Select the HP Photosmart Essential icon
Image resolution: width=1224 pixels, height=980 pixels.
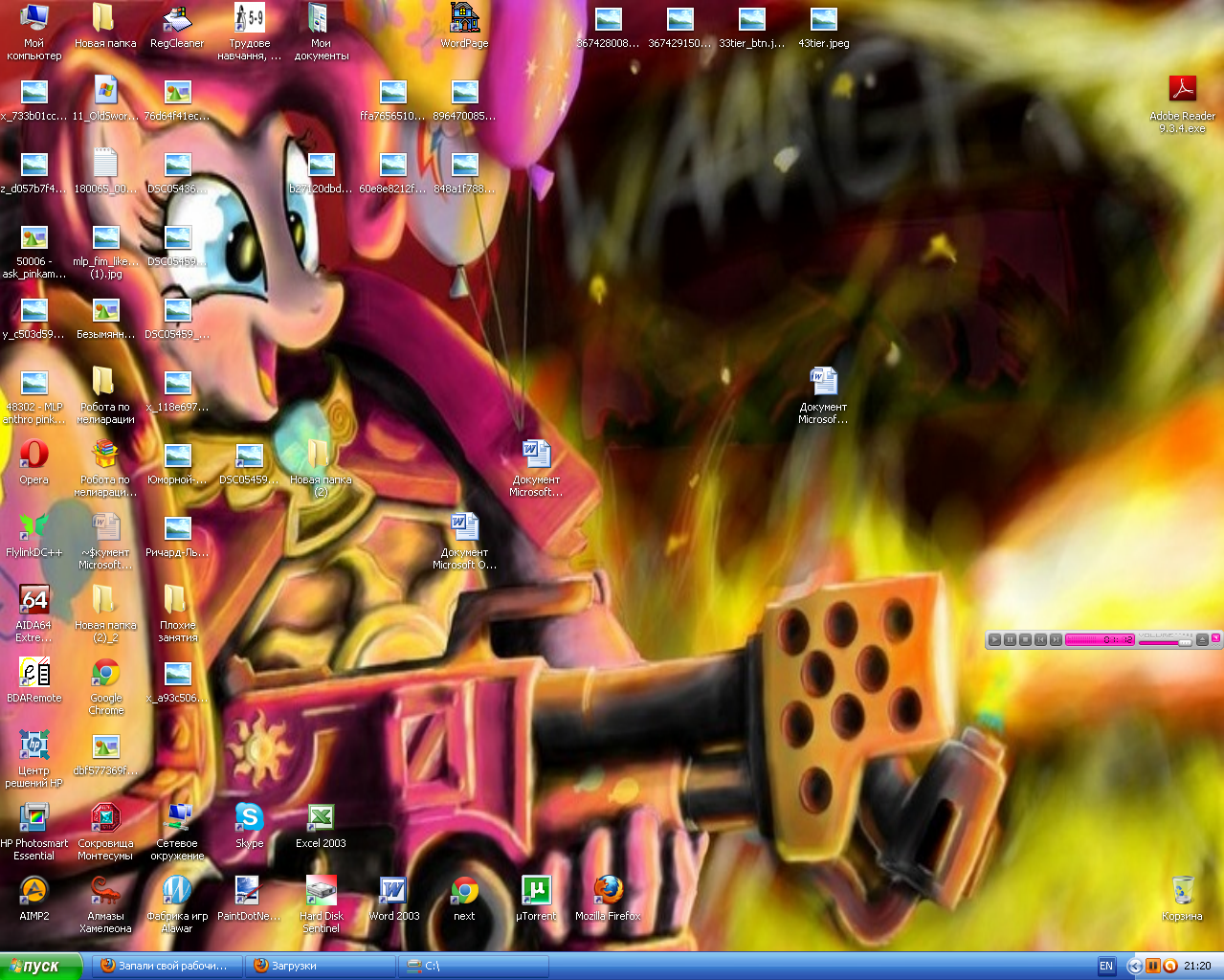[x=33, y=832]
